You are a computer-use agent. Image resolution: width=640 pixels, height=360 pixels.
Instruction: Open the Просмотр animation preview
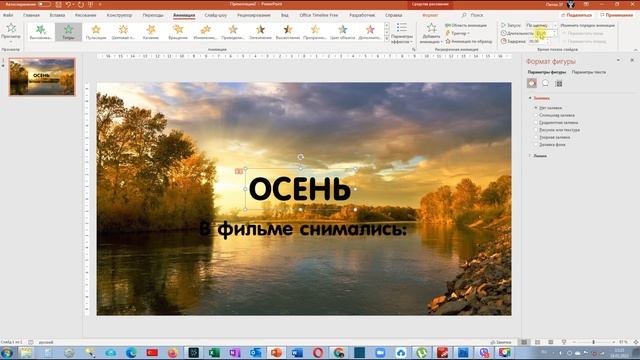[11, 32]
